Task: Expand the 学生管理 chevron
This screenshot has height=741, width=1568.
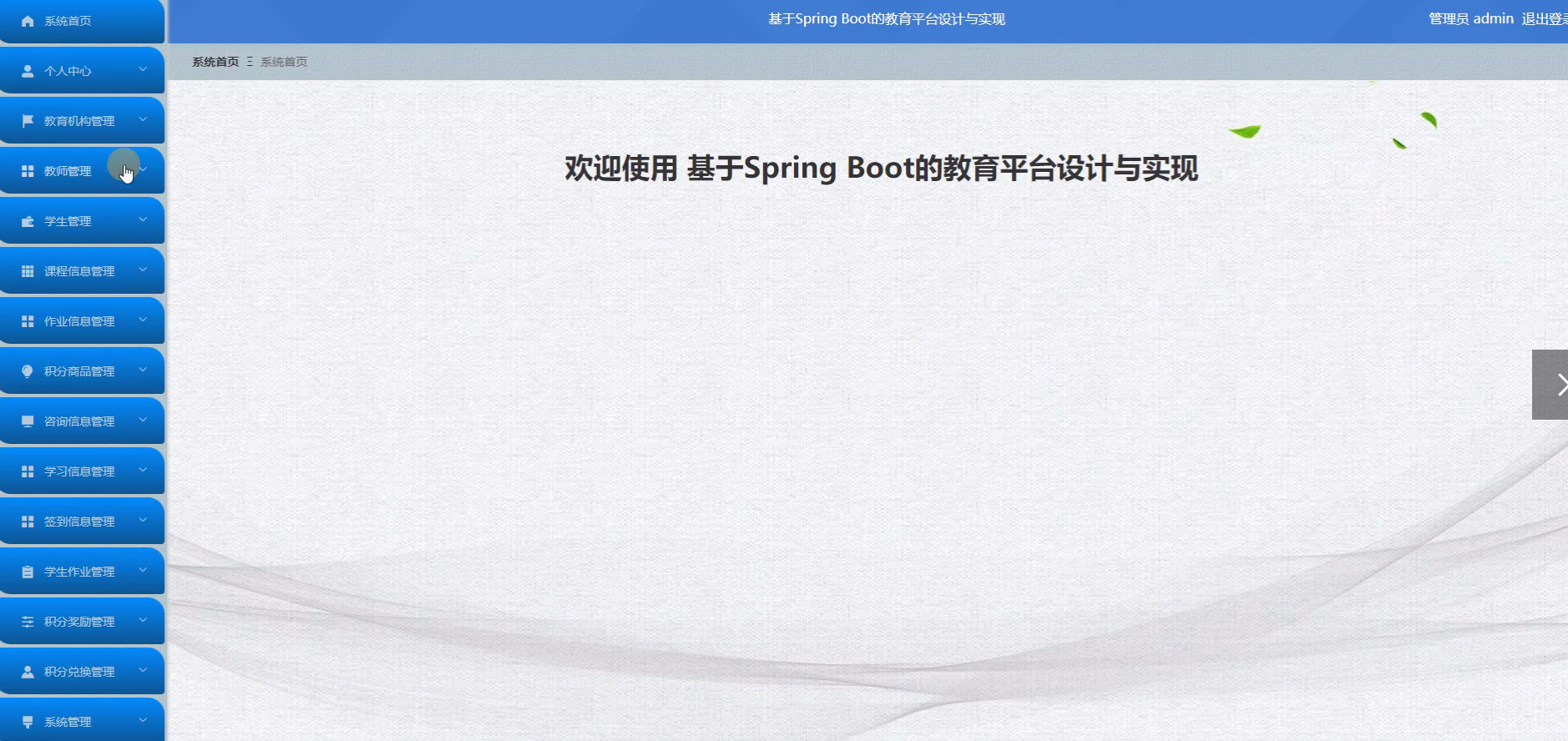Action: pyautogui.click(x=143, y=219)
